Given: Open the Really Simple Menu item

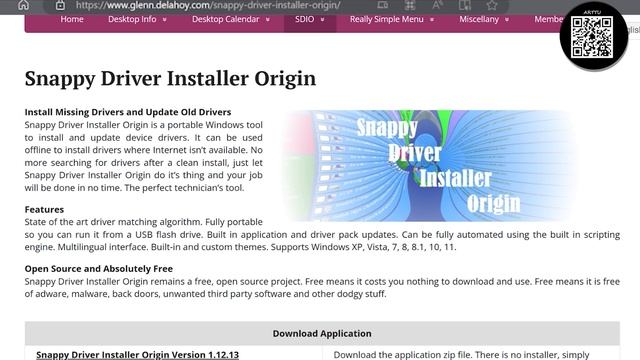Looking at the screenshot, I should 387,19.
